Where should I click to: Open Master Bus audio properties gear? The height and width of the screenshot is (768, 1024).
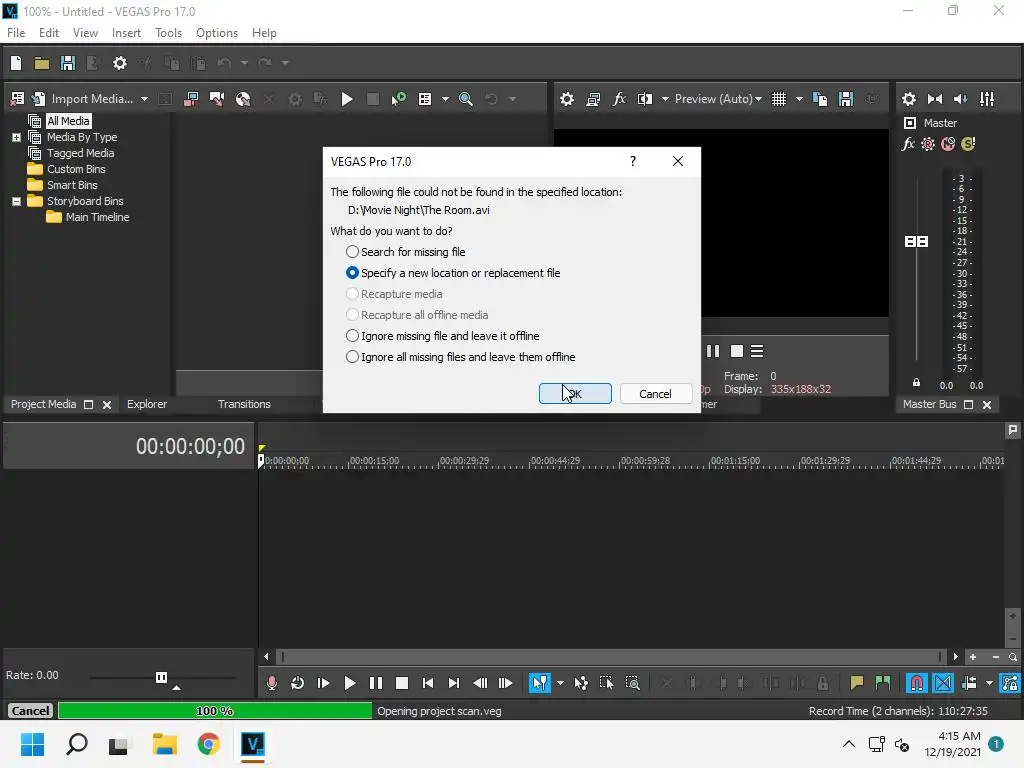pyautogui.click(x=908, y=99)
